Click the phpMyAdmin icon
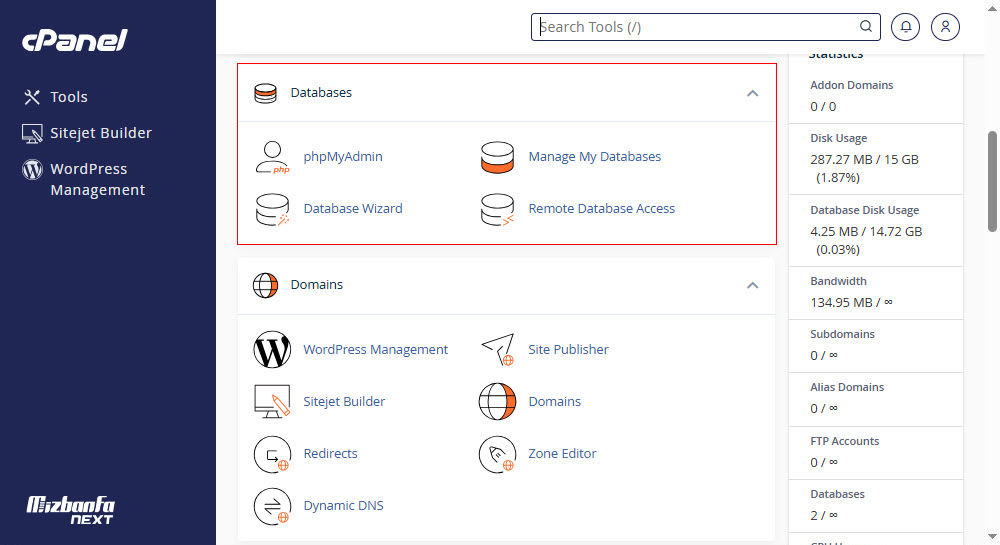 pyautogui.click(x=272, y=157)
